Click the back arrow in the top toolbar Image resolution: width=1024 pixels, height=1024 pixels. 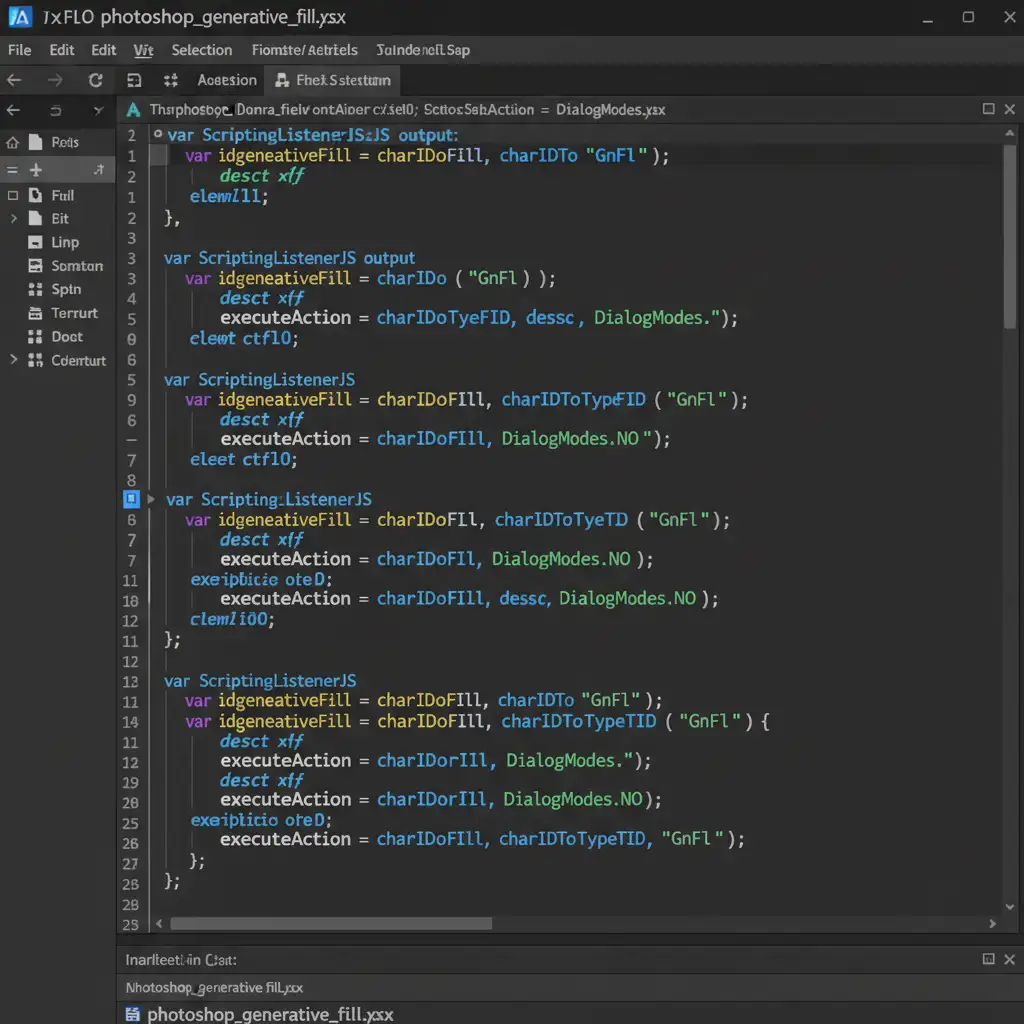coord(14,81)
